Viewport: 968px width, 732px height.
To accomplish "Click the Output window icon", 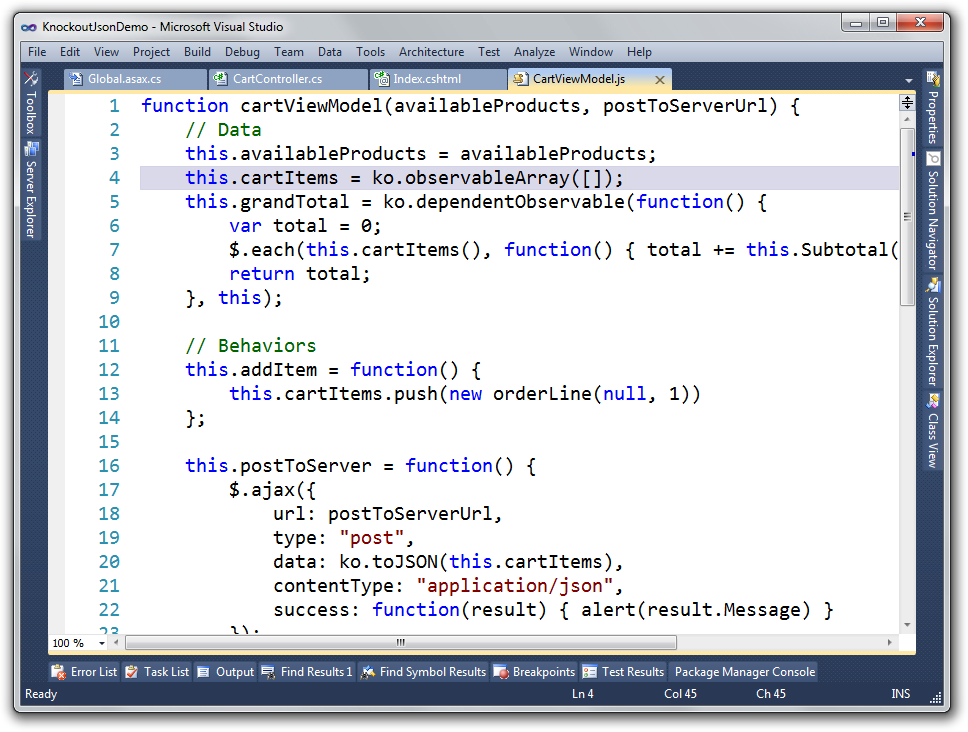I will coord(204,672).
